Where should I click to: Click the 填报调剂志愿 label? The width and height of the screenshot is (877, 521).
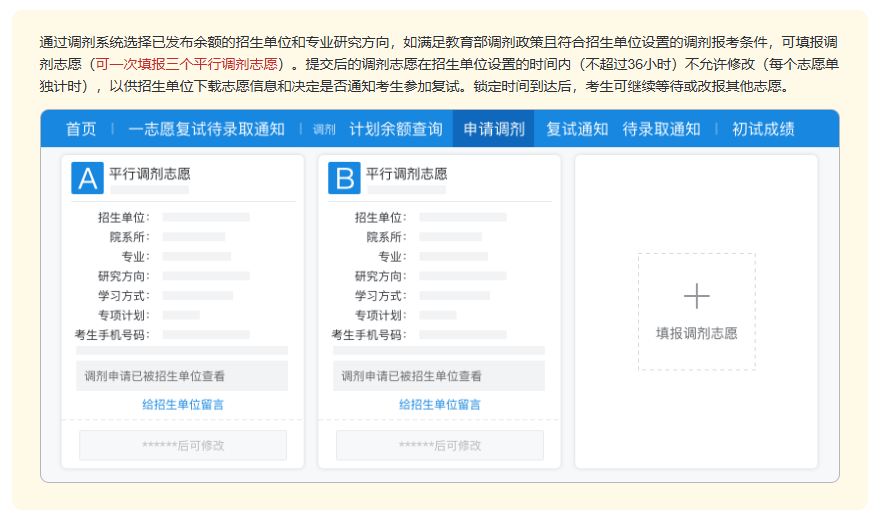(x=696, y=333)
